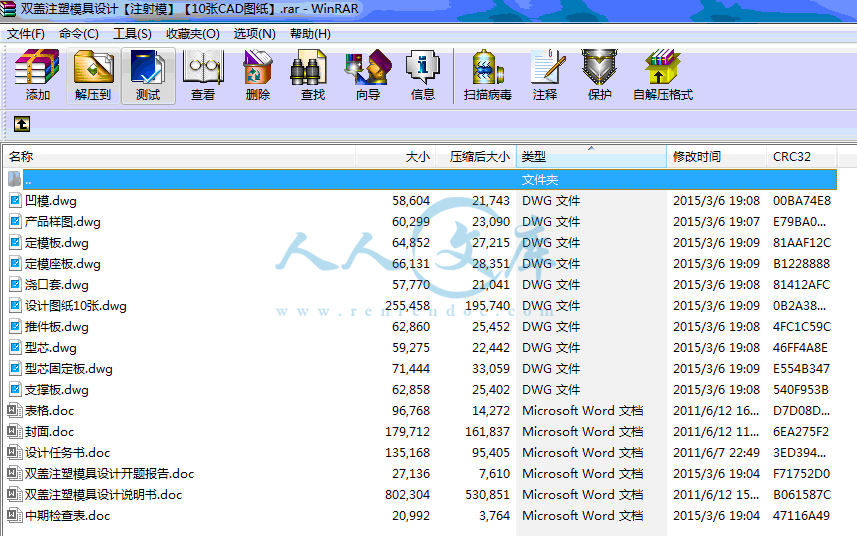Click the icon of 凹模.dwg
857x536 pixels.
tap(15, 201)
